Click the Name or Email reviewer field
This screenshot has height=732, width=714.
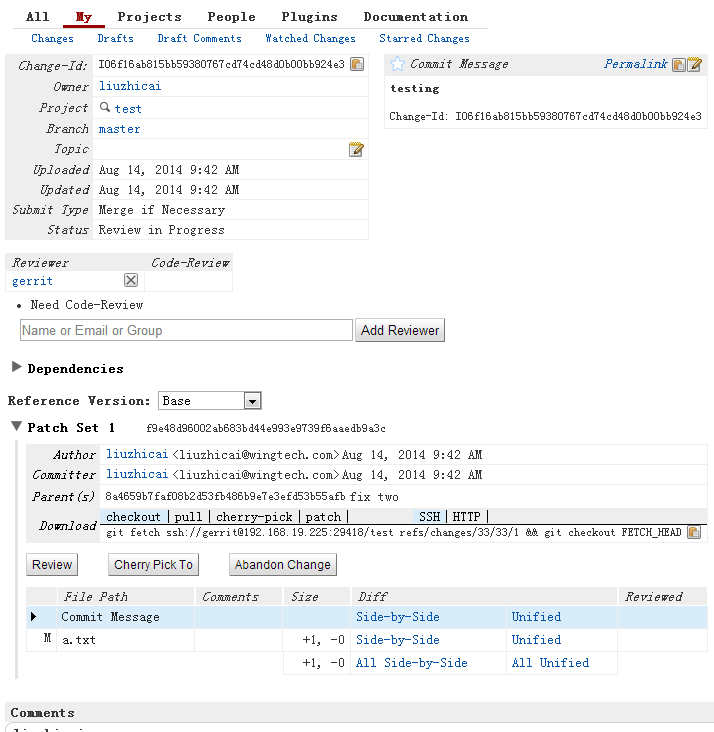(x=186, y=331)
